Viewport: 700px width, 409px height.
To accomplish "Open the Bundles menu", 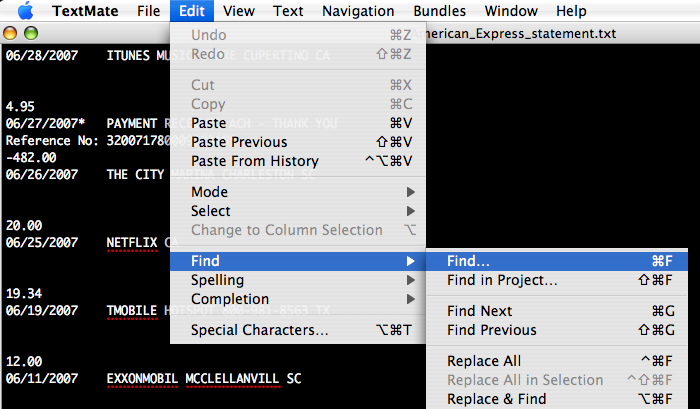I will coord(440,11).
